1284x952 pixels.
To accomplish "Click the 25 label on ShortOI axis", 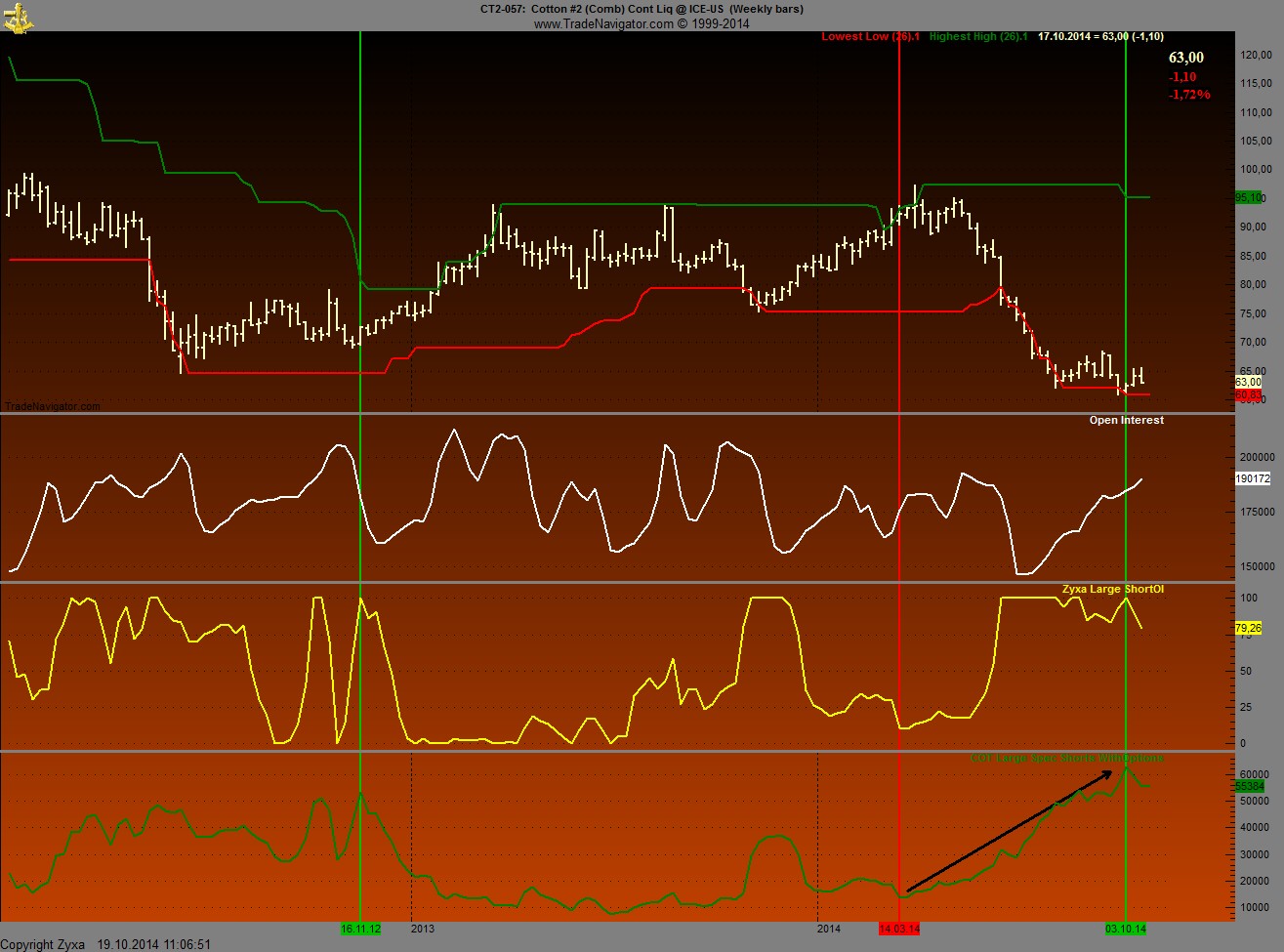I will (1246, 708).
